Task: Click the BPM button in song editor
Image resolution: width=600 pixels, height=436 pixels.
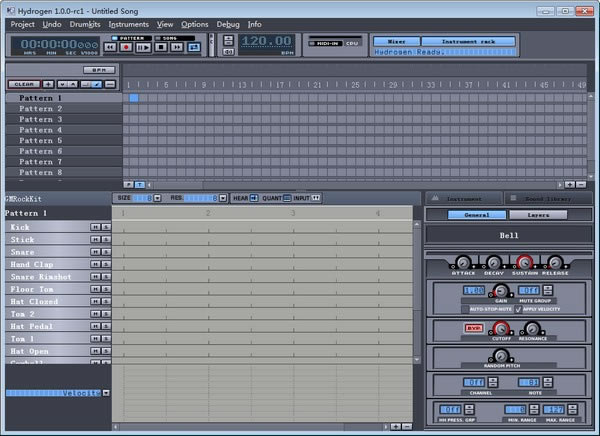Action: click(99, 70)
